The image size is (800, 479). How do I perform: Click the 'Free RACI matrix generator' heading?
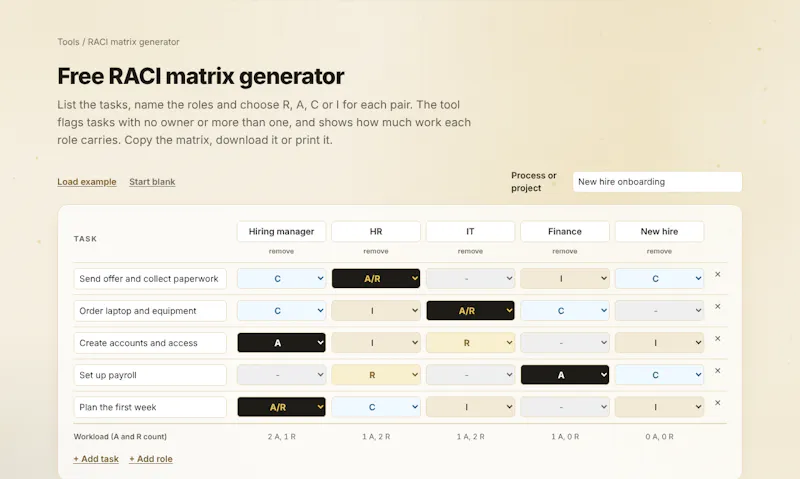point(201,76)
